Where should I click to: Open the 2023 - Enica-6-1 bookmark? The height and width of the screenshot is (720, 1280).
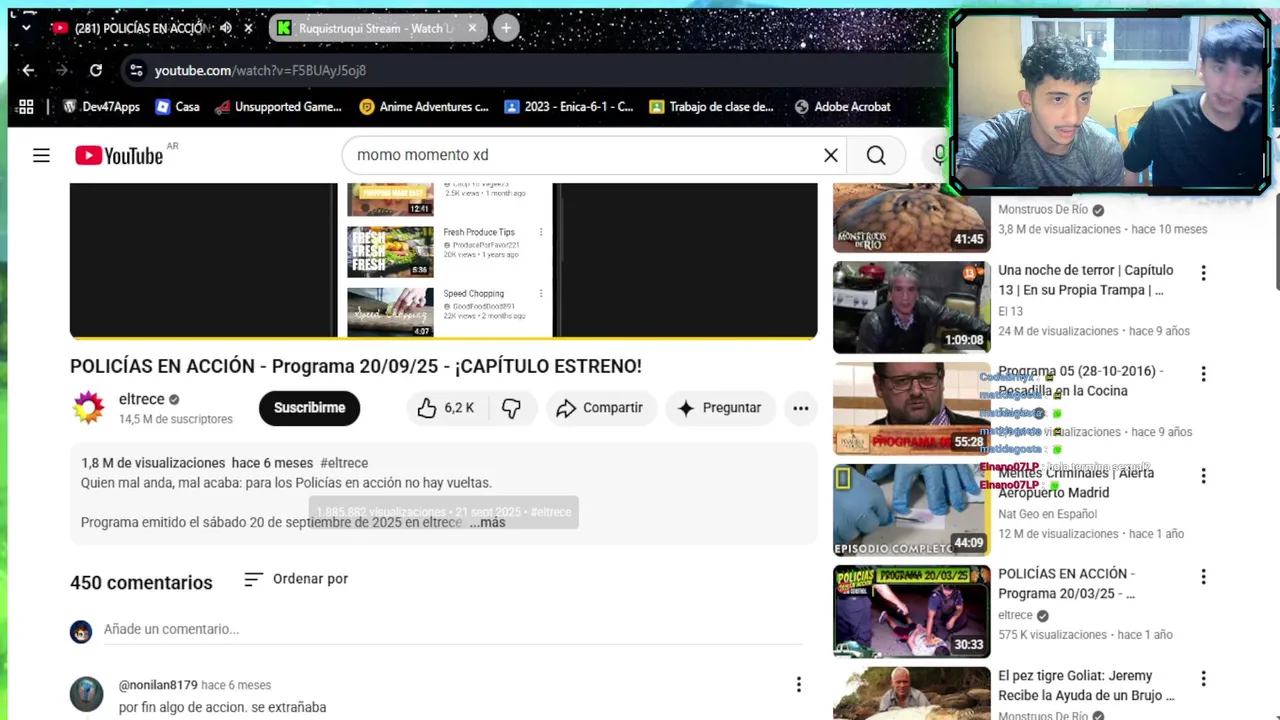point(569,107)
